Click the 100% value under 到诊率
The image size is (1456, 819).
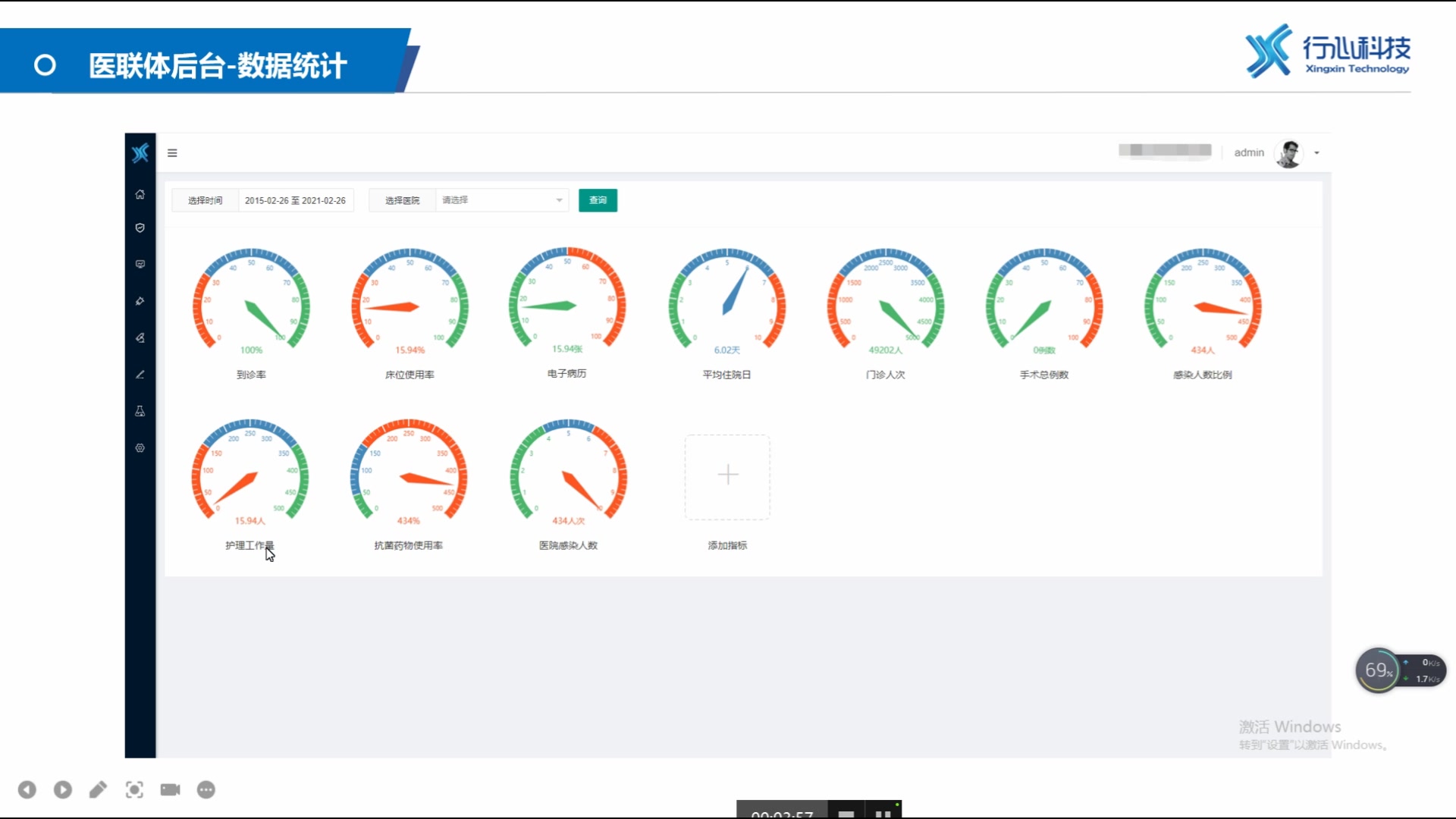251,350
